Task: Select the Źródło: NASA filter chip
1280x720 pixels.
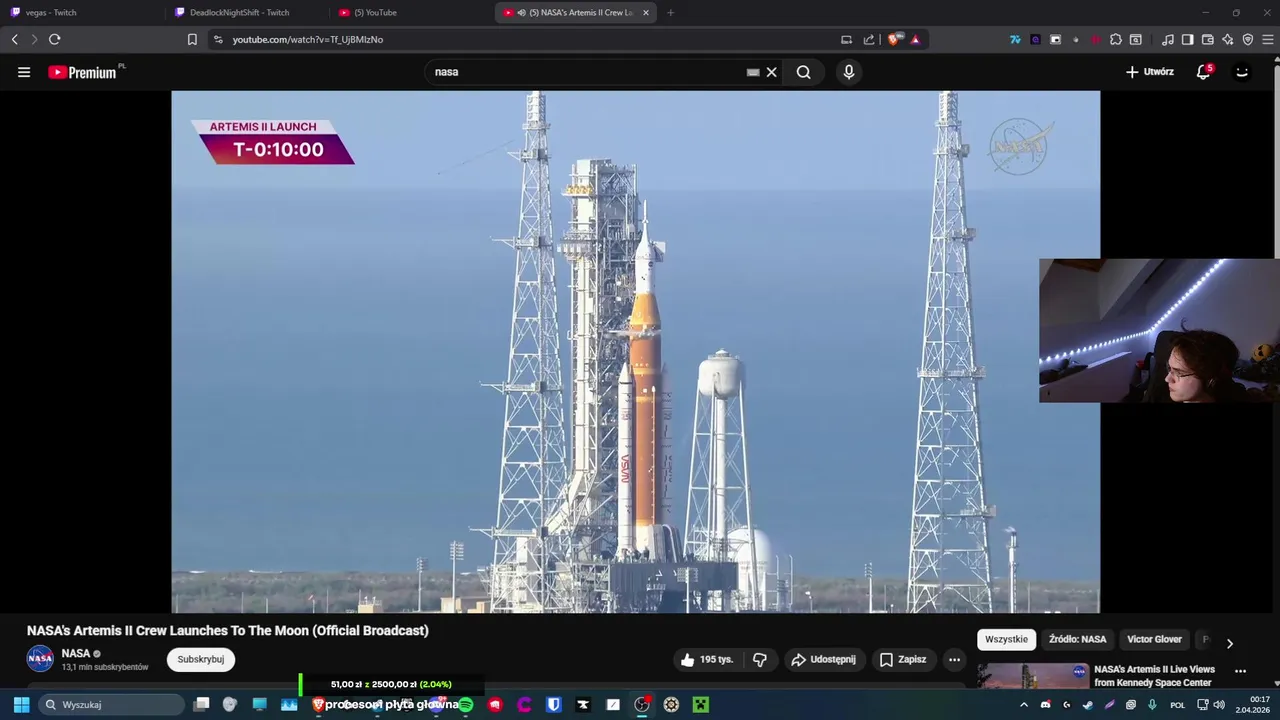Action: click(1077, 640)
